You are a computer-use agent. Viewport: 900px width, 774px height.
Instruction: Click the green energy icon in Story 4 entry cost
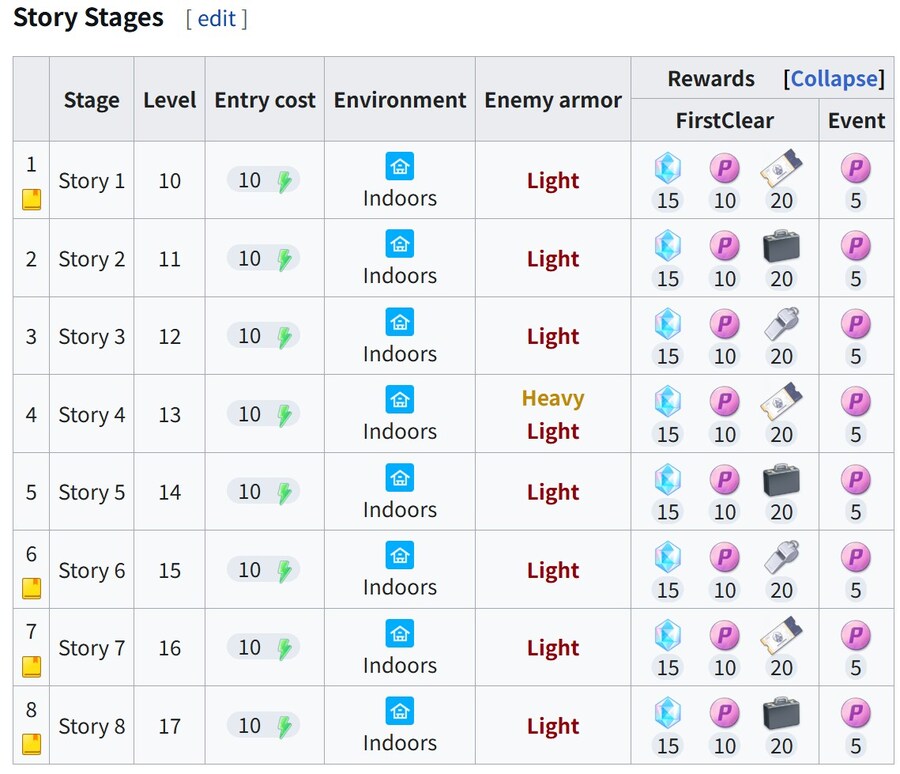pos(284,415)
